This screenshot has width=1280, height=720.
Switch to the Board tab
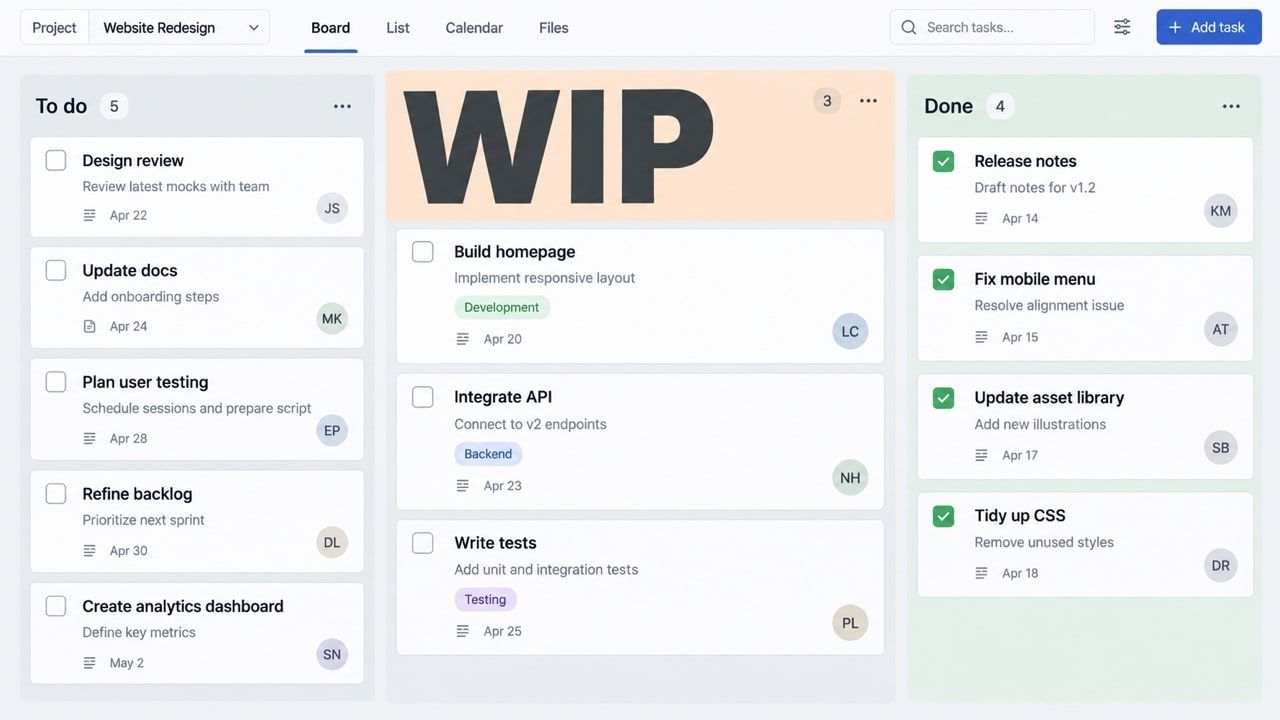(x=331, y=28)
